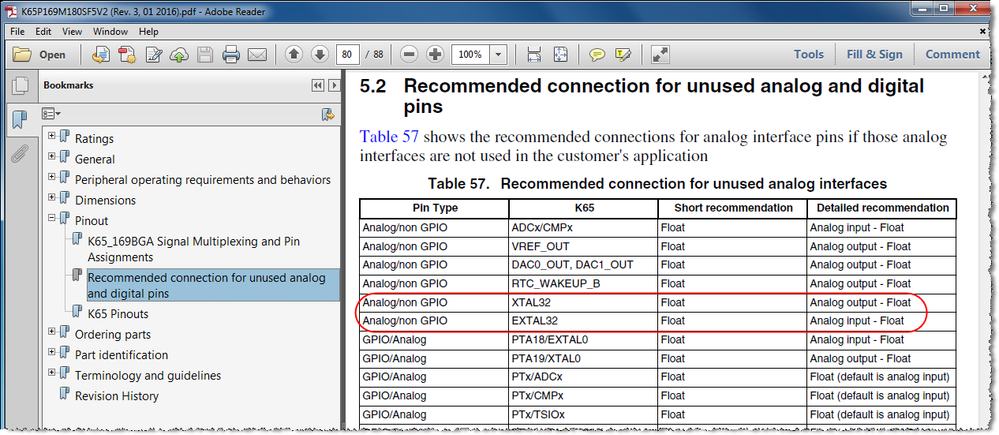999x435 pixels.
Task: Expand Terminology and guidelines bookmark
Action: (52, 373)
